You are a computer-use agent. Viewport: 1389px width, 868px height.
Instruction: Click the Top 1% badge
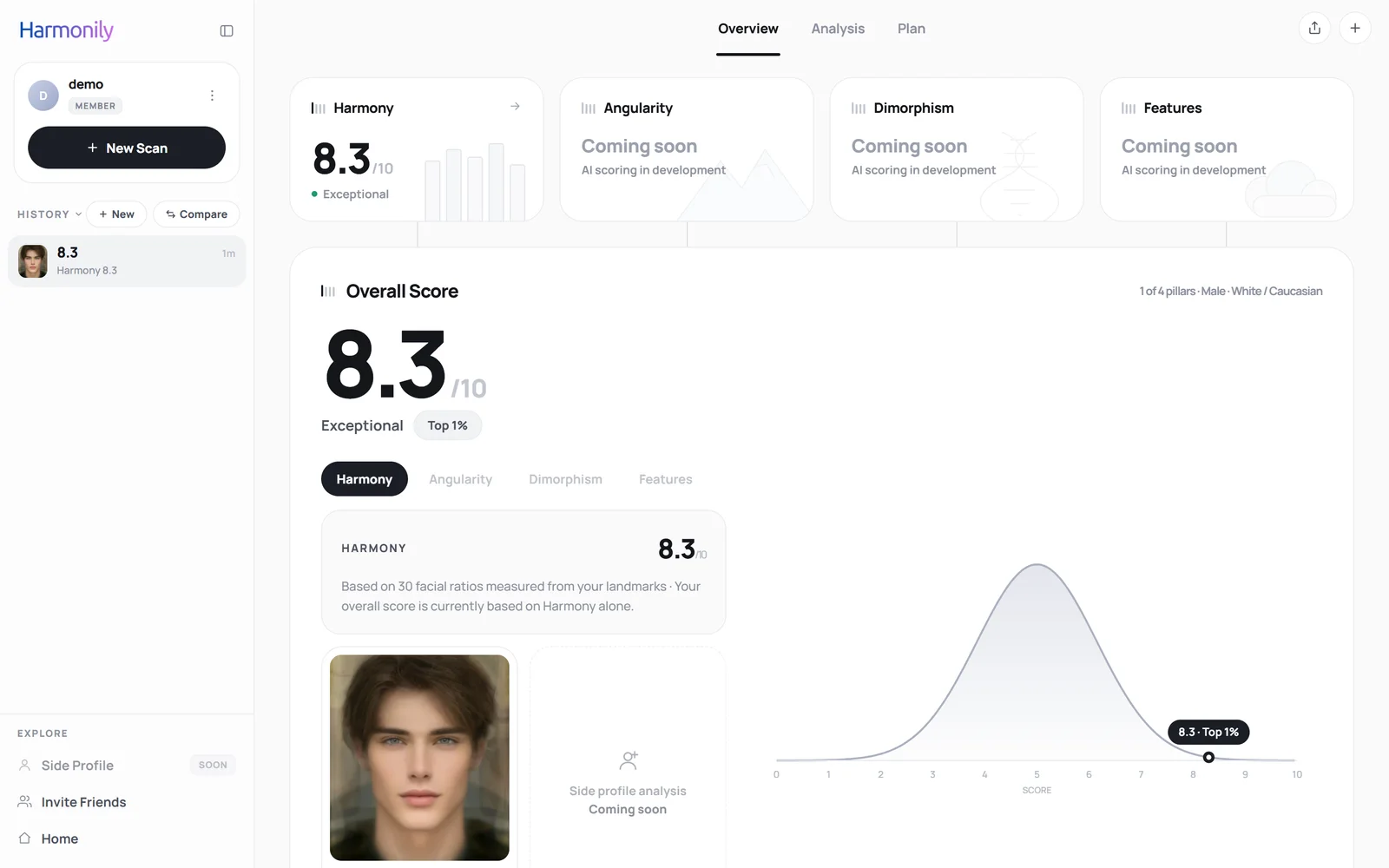[448, 425]
